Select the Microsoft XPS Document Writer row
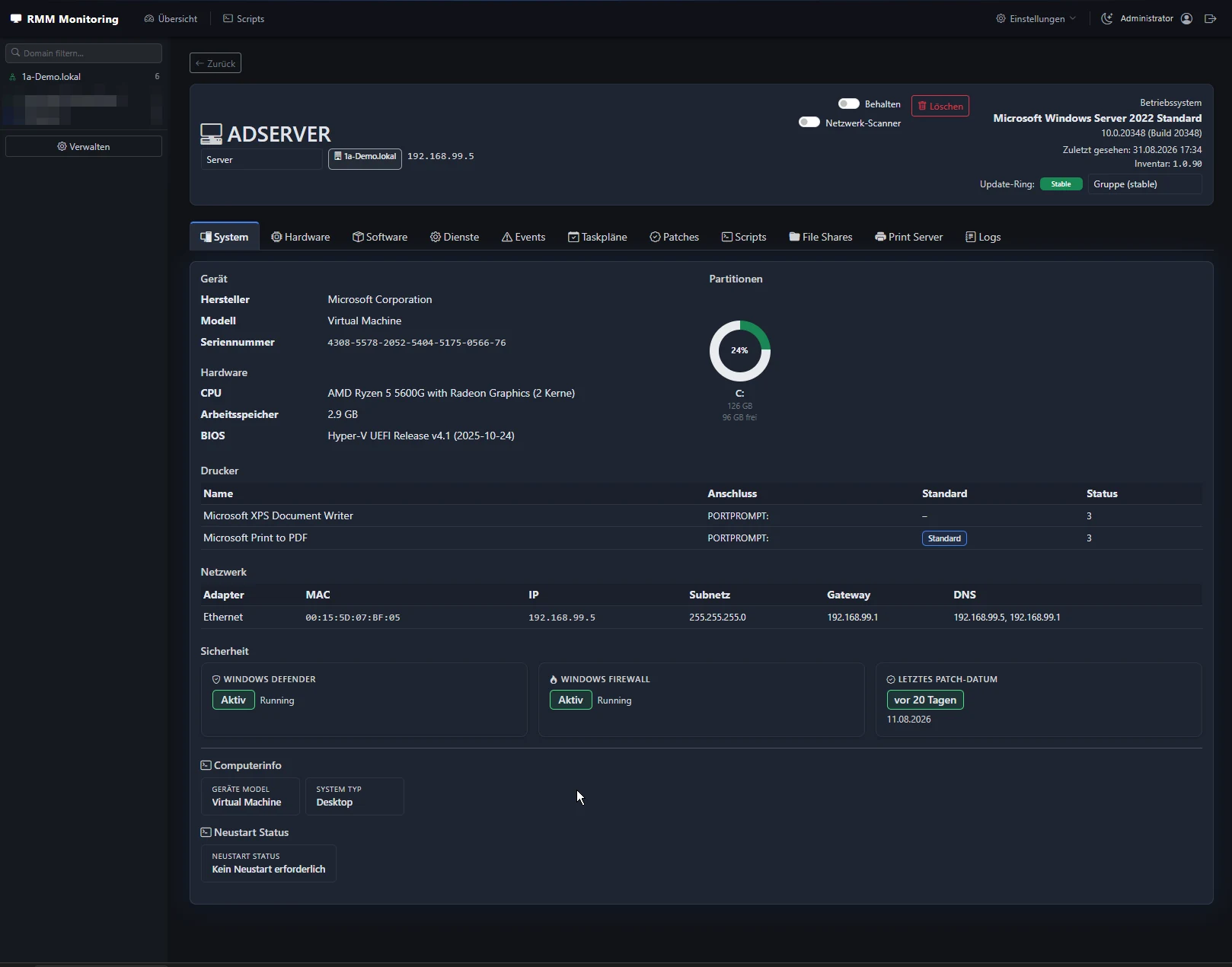 pos(701,515)
